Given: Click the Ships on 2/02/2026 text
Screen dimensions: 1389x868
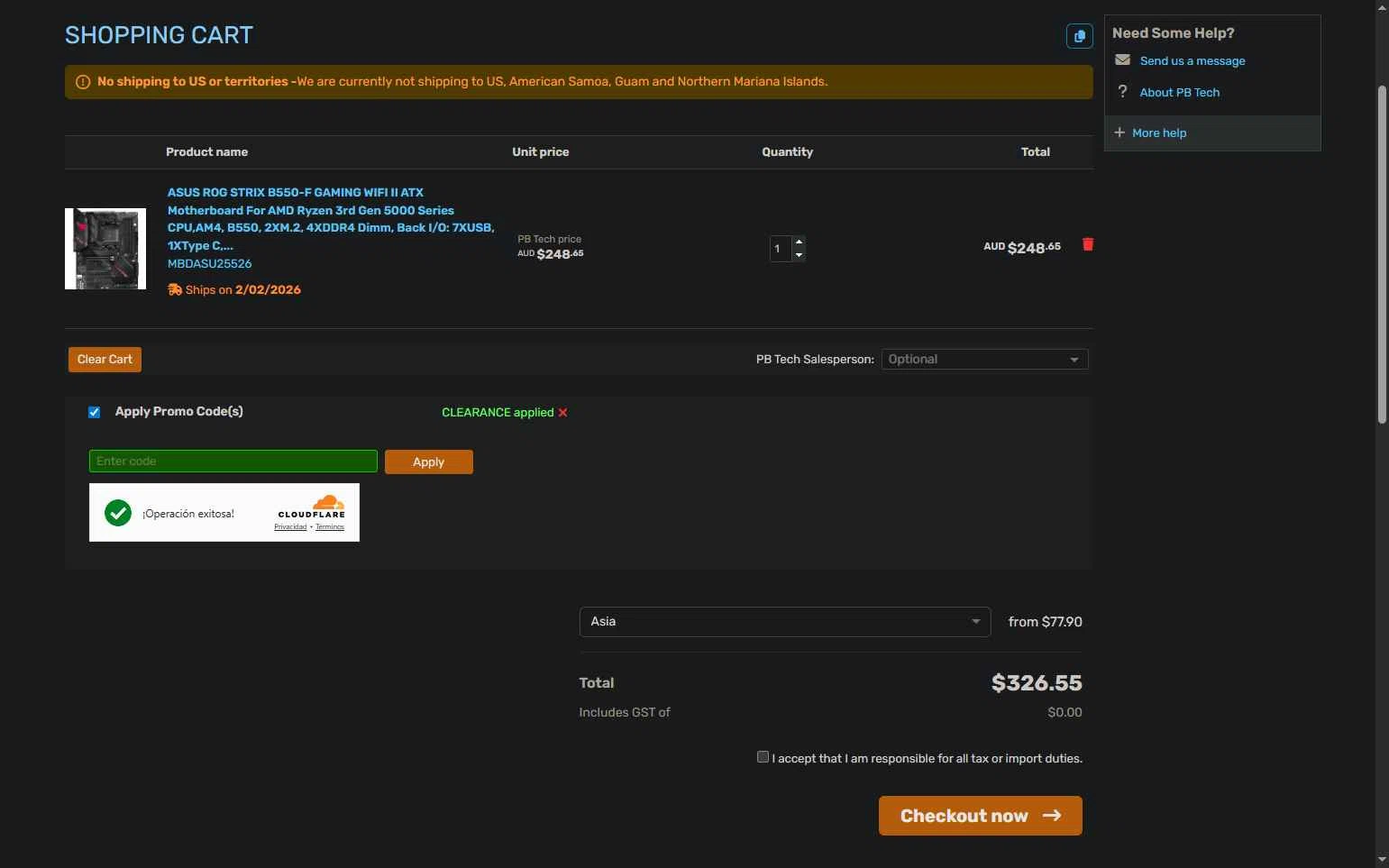Looking at the screenshot, I should click(x=243, y=290).
